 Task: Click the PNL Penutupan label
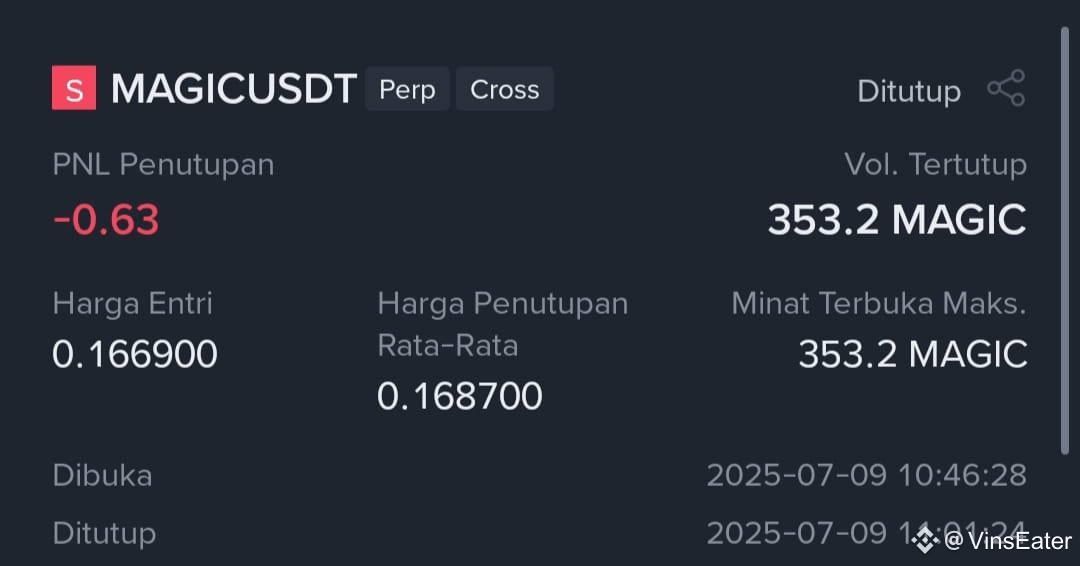[163, 165]
